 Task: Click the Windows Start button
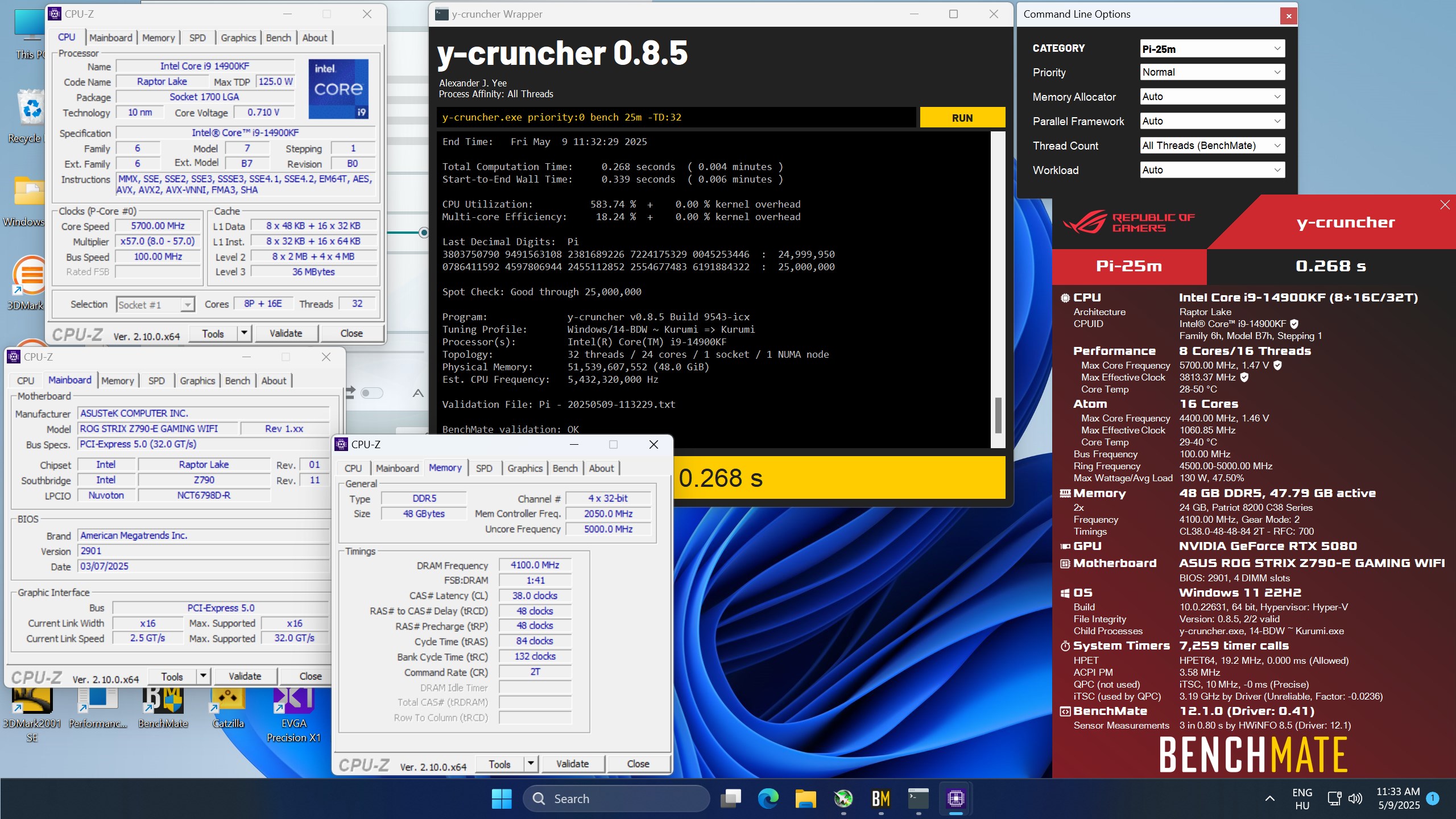[501, 799]
